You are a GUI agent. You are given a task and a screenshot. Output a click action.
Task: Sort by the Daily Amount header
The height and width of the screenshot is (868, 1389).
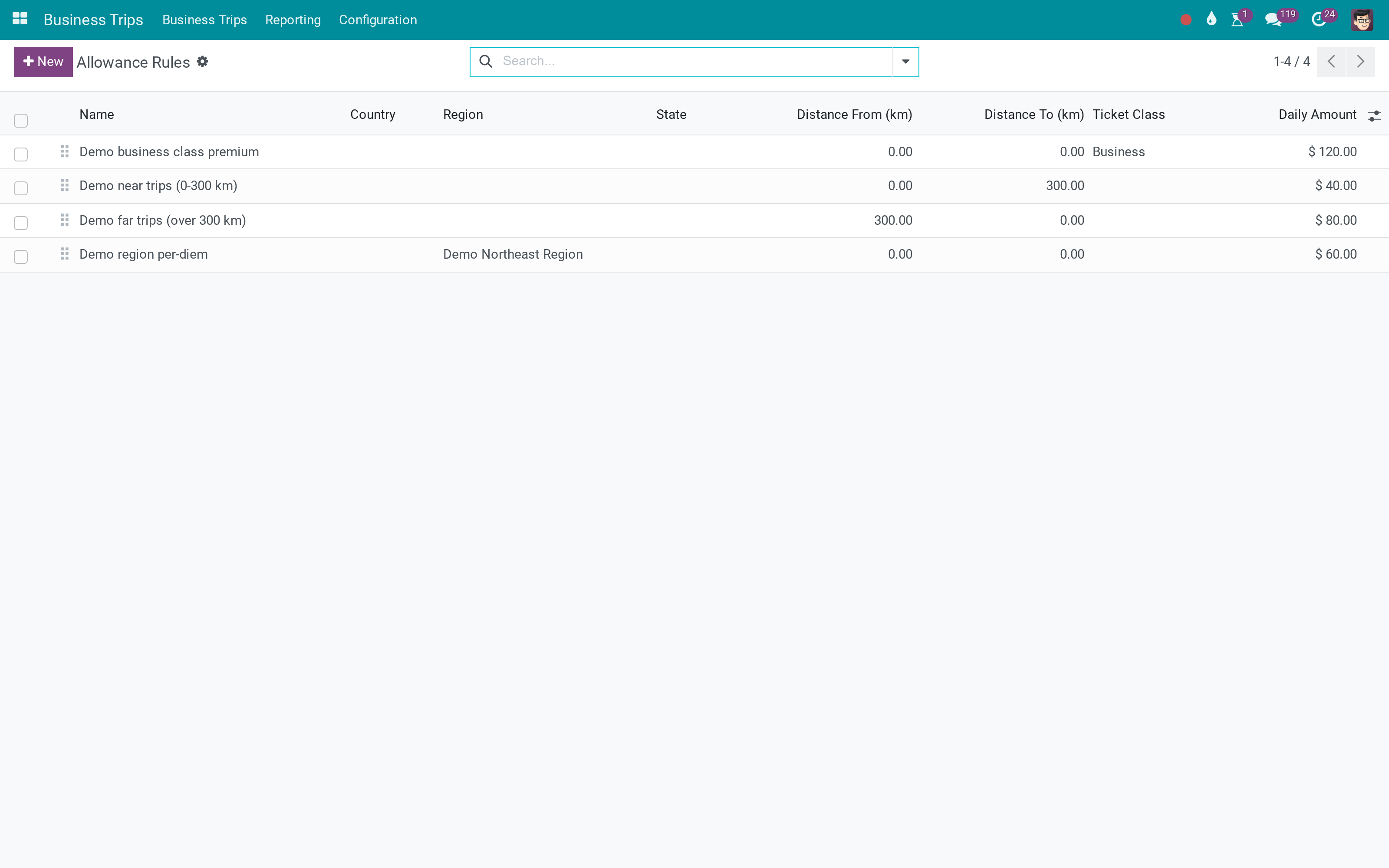coord(1317,114)
